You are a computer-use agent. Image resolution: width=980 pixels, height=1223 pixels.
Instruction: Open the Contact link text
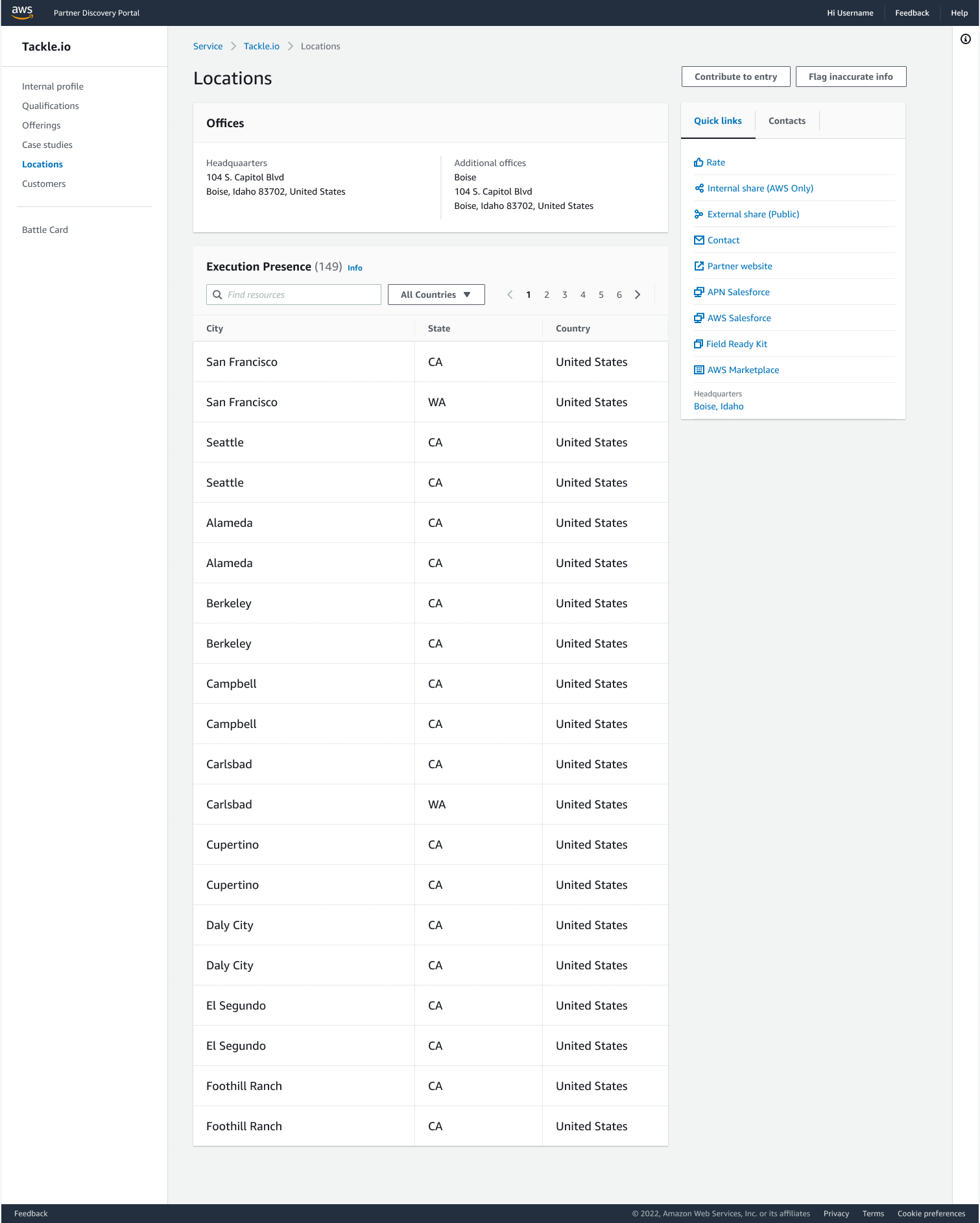tap(723, 240)
